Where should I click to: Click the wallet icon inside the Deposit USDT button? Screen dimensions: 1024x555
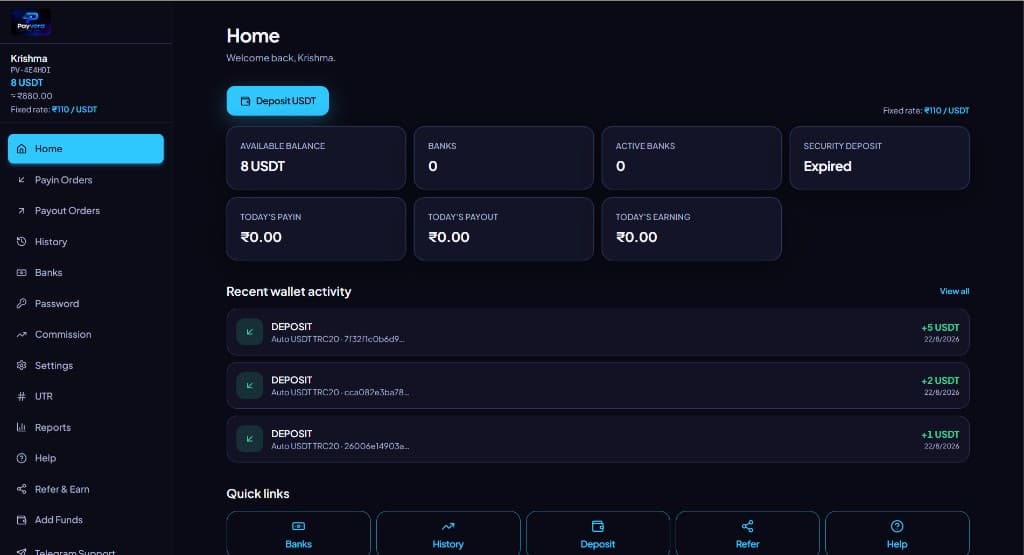(x=246, y=101)
